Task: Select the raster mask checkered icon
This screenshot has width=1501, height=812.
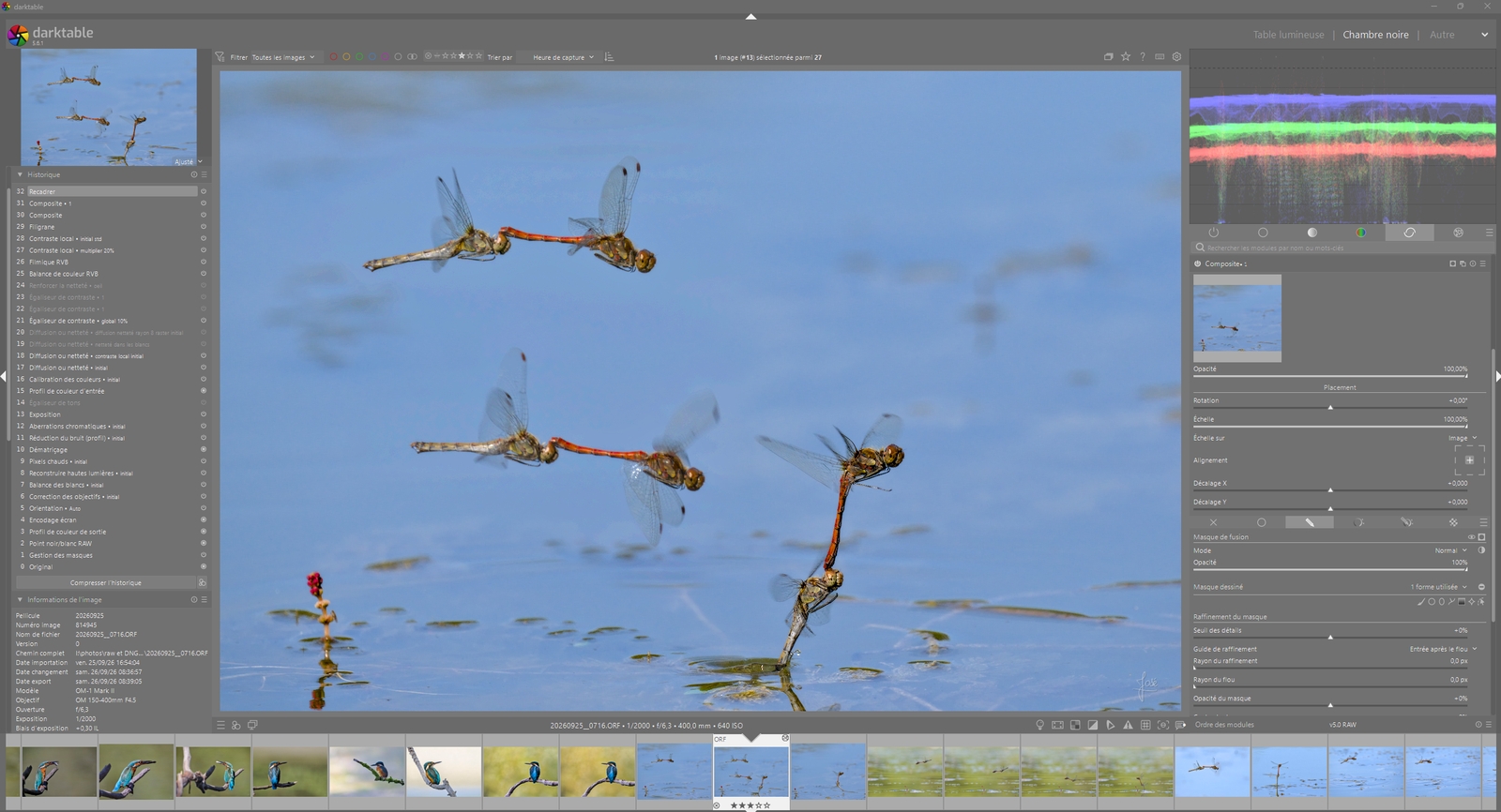Action: click(1453, 522)
